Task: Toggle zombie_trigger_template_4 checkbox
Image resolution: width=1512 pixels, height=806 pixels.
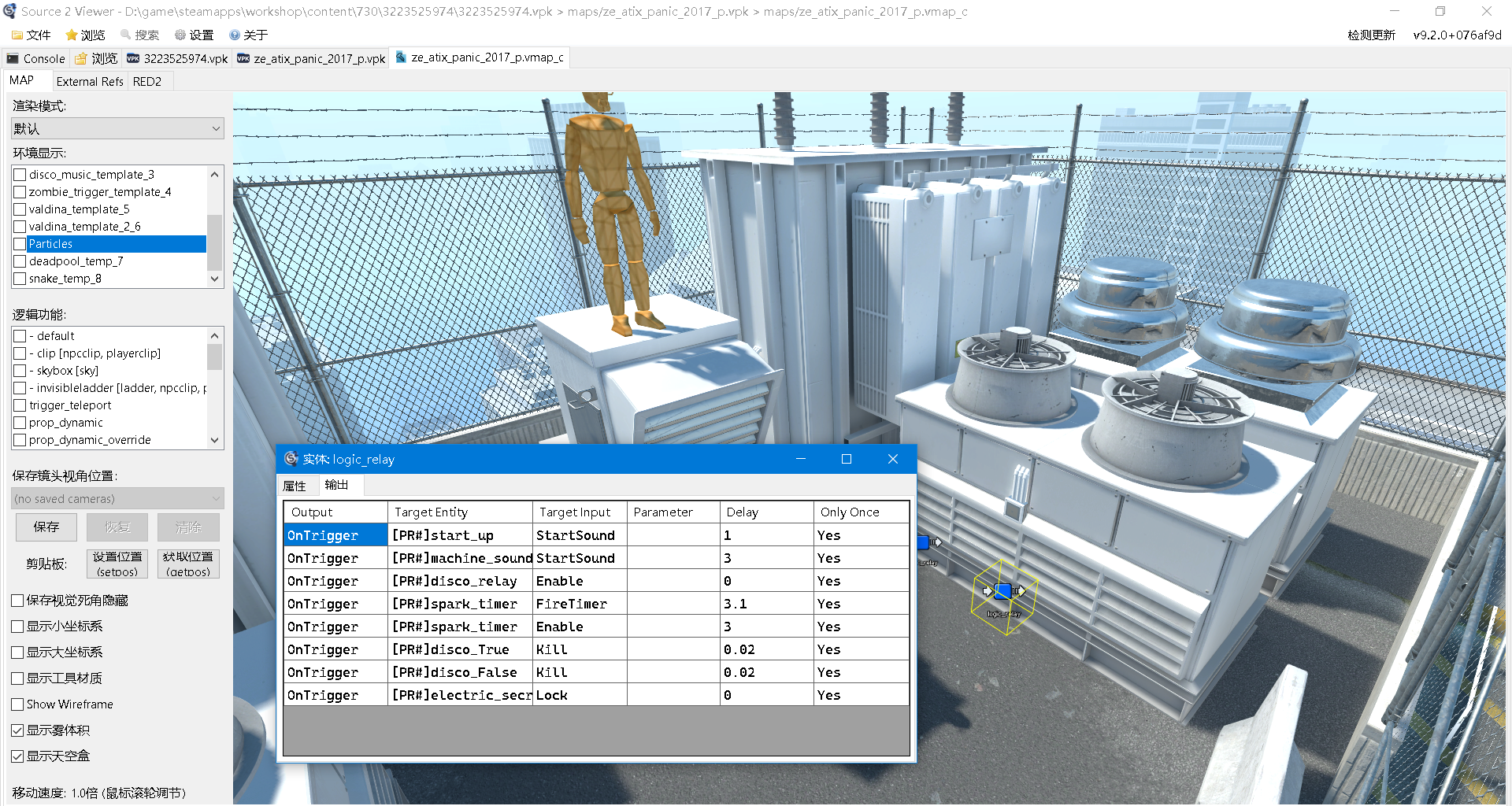Action: [x=20, y=192]
